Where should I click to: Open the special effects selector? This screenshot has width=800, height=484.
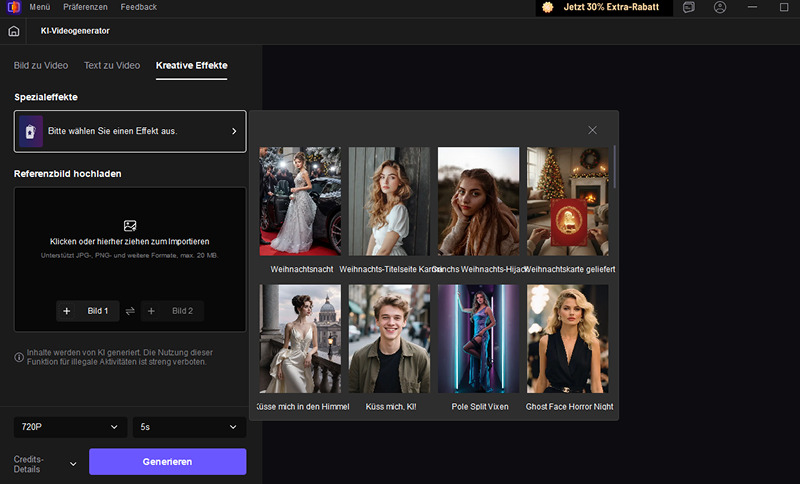130,131
